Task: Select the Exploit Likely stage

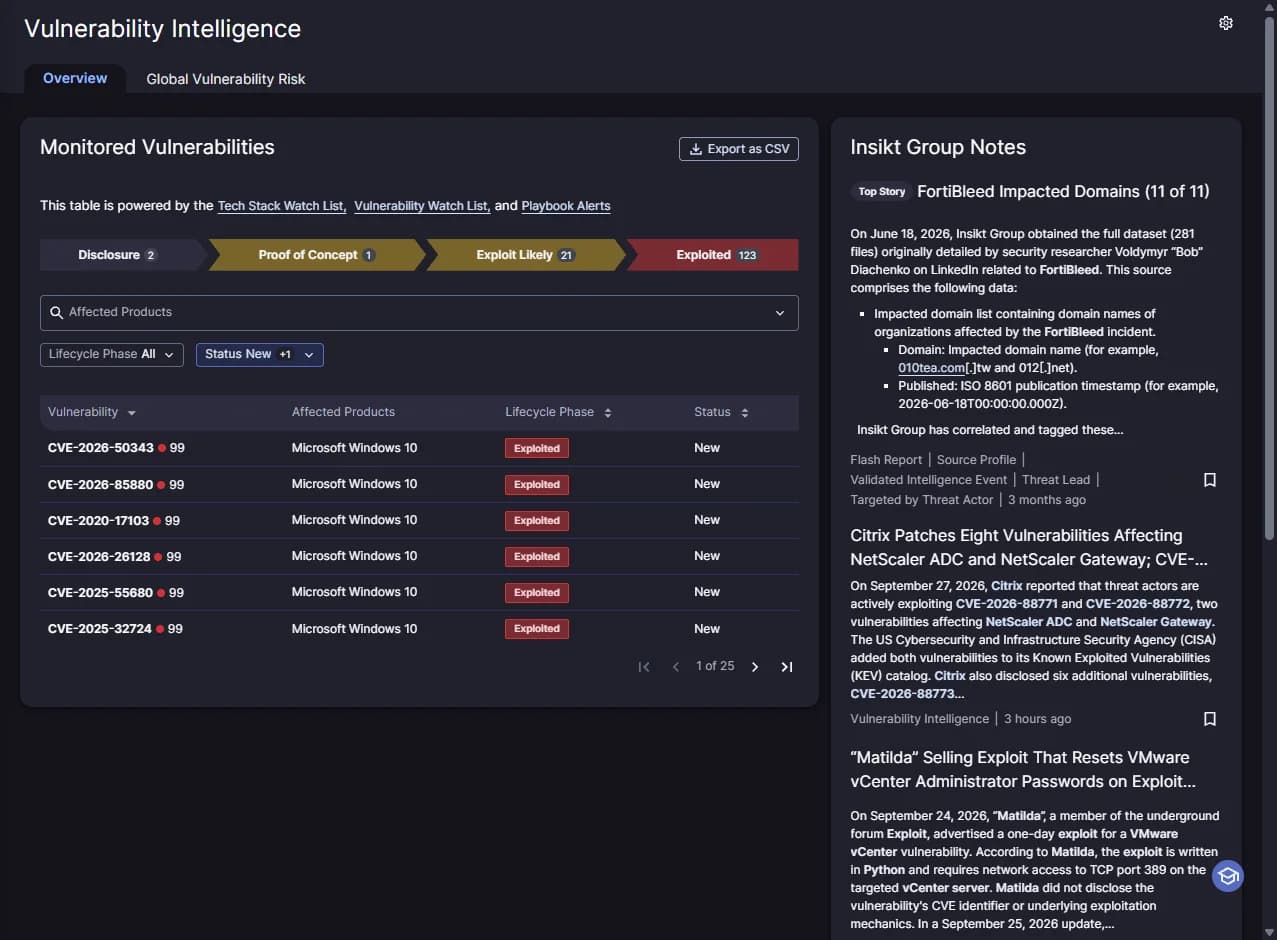Action: [x=525, y=255]
